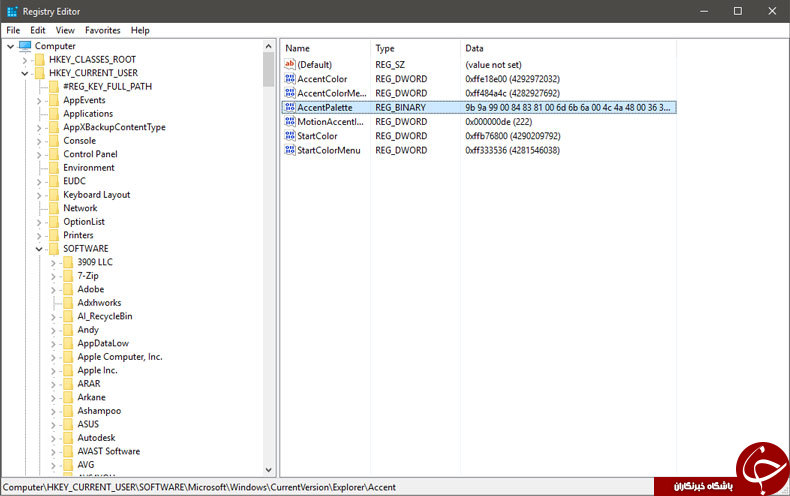The height and width of the screenshot is (496, 790).
Task: Click the Arkane folder icon
Action: coord(68,397)
